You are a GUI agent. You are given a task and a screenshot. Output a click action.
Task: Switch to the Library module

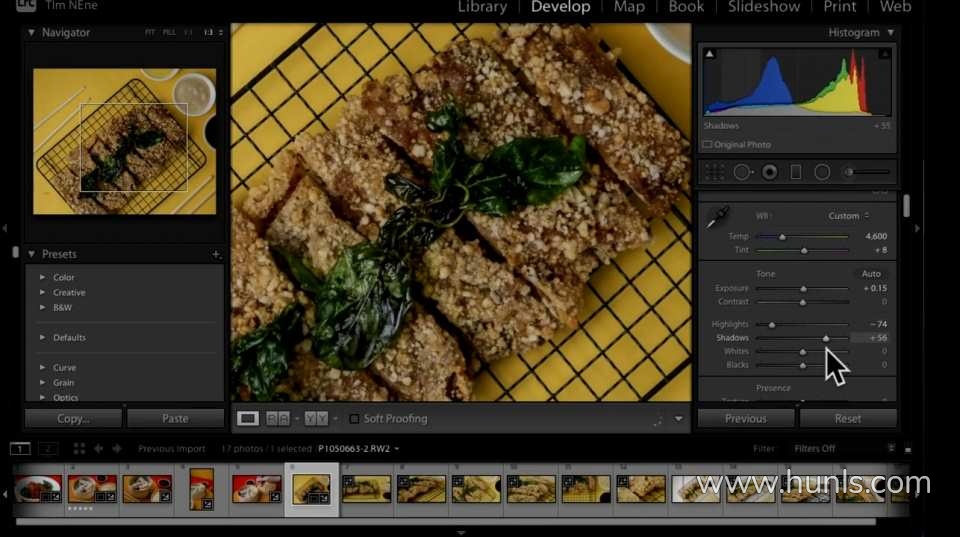[482, 7]
